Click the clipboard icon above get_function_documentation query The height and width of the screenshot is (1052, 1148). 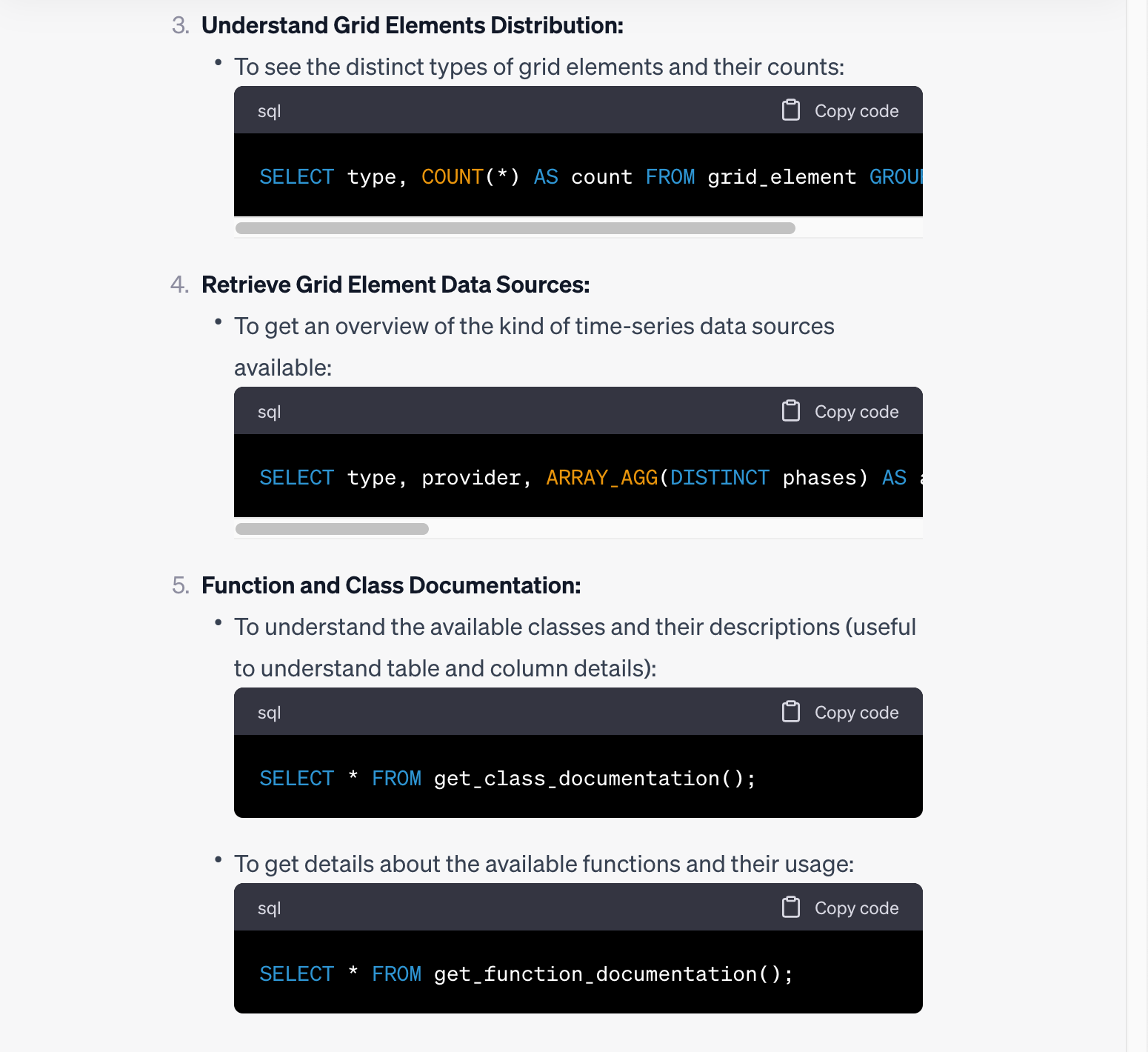click(x=790, y=907)
